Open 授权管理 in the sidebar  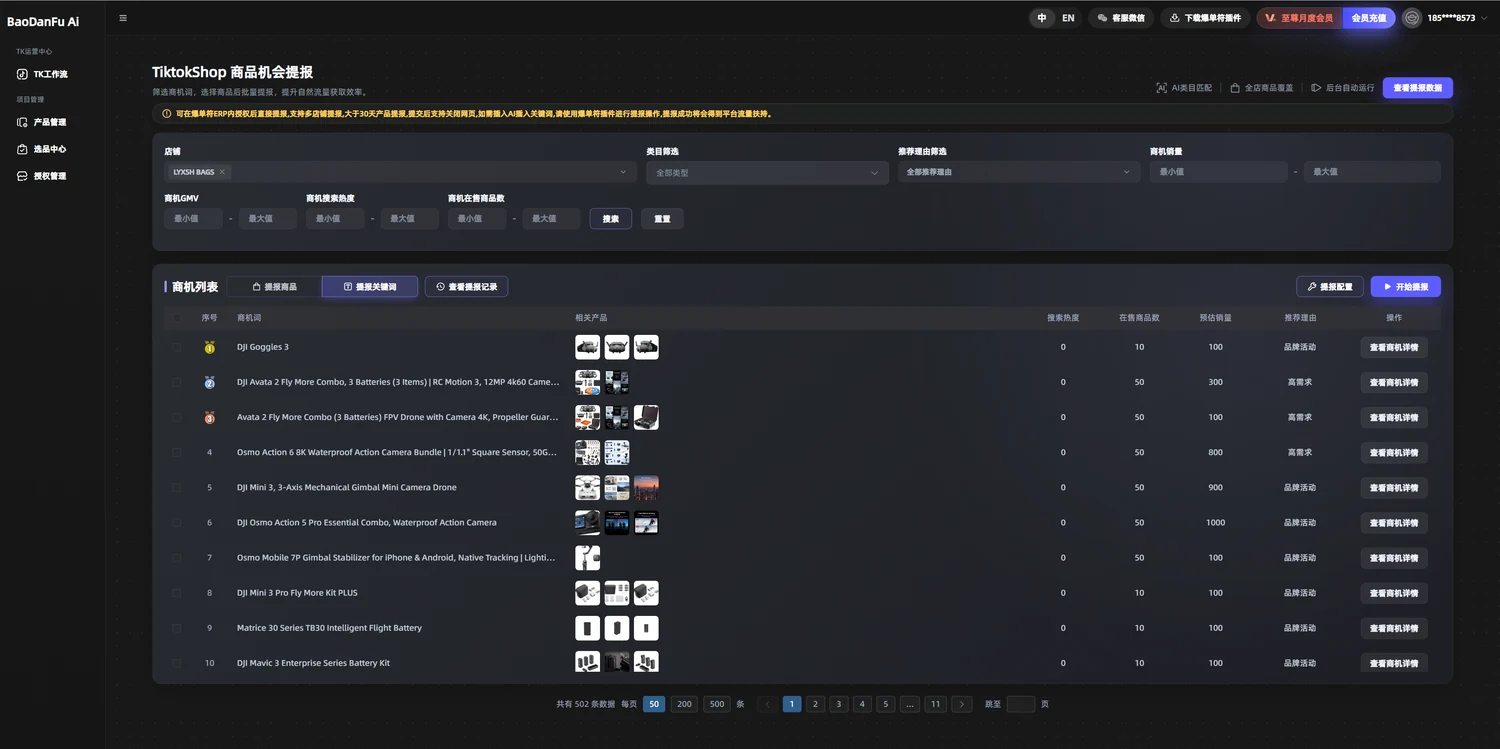(43, 176)
